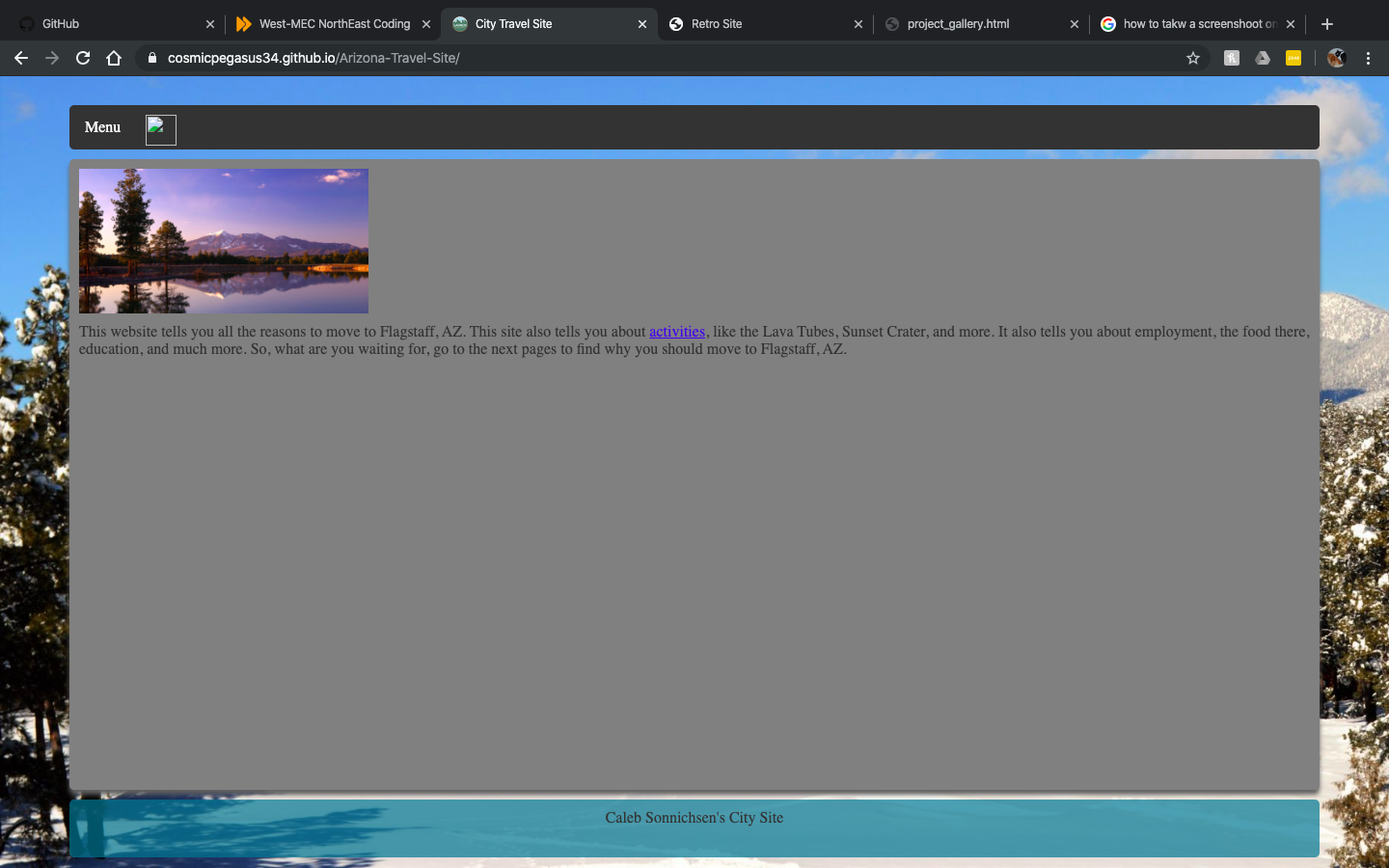View site information via the lock icon

(151, 58)
